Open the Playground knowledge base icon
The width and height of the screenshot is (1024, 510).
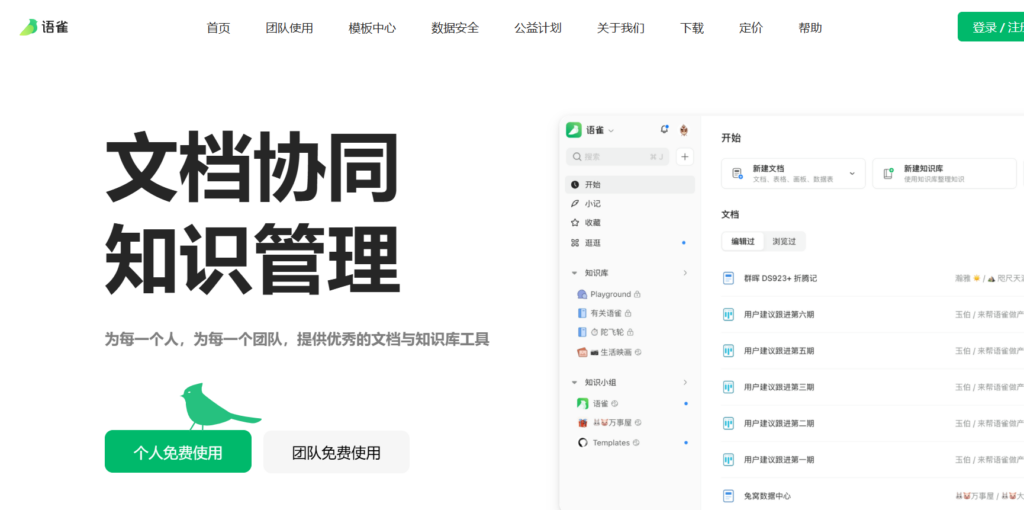tap(582, 295)
